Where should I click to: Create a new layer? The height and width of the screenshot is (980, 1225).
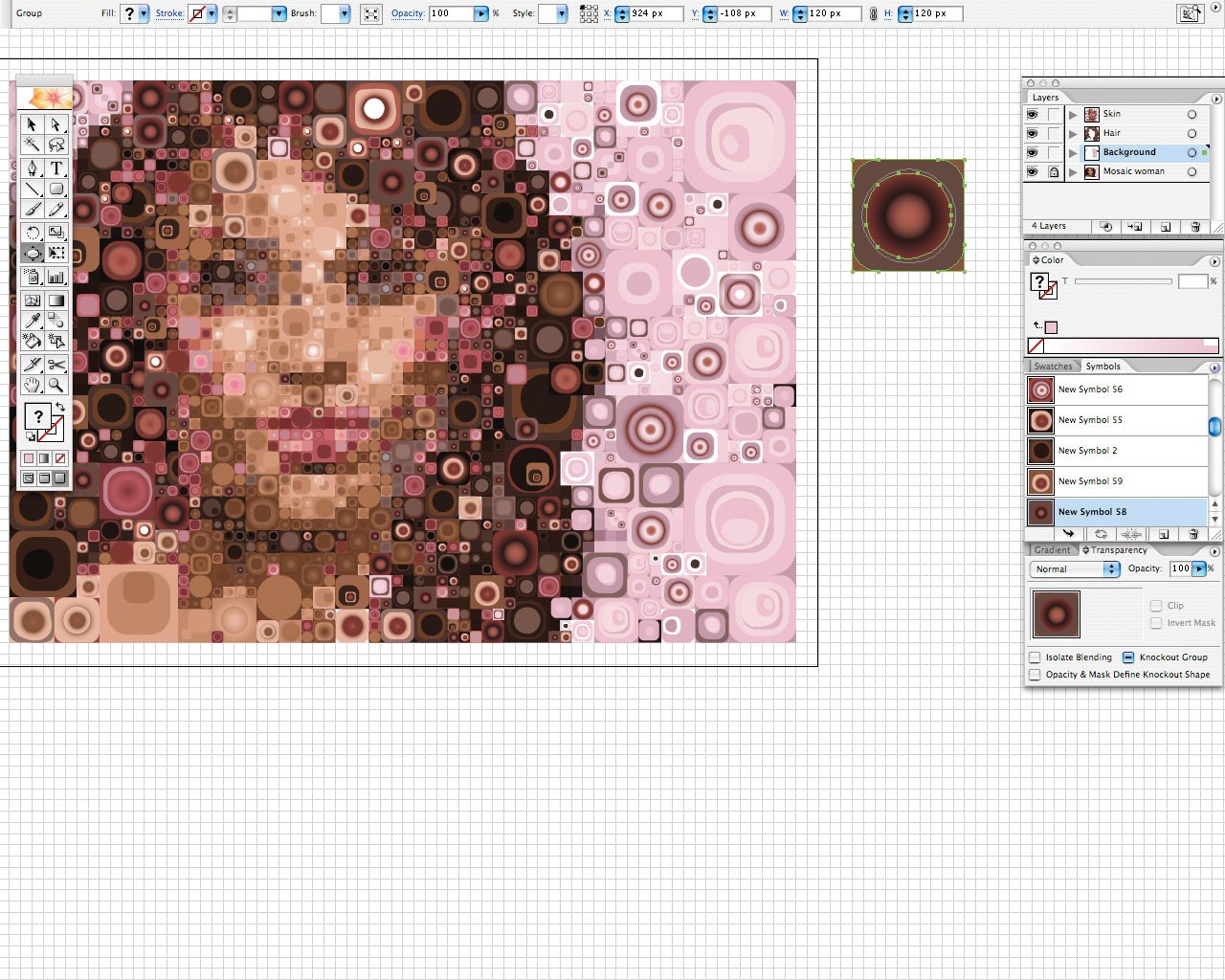tap(1165, 227)
